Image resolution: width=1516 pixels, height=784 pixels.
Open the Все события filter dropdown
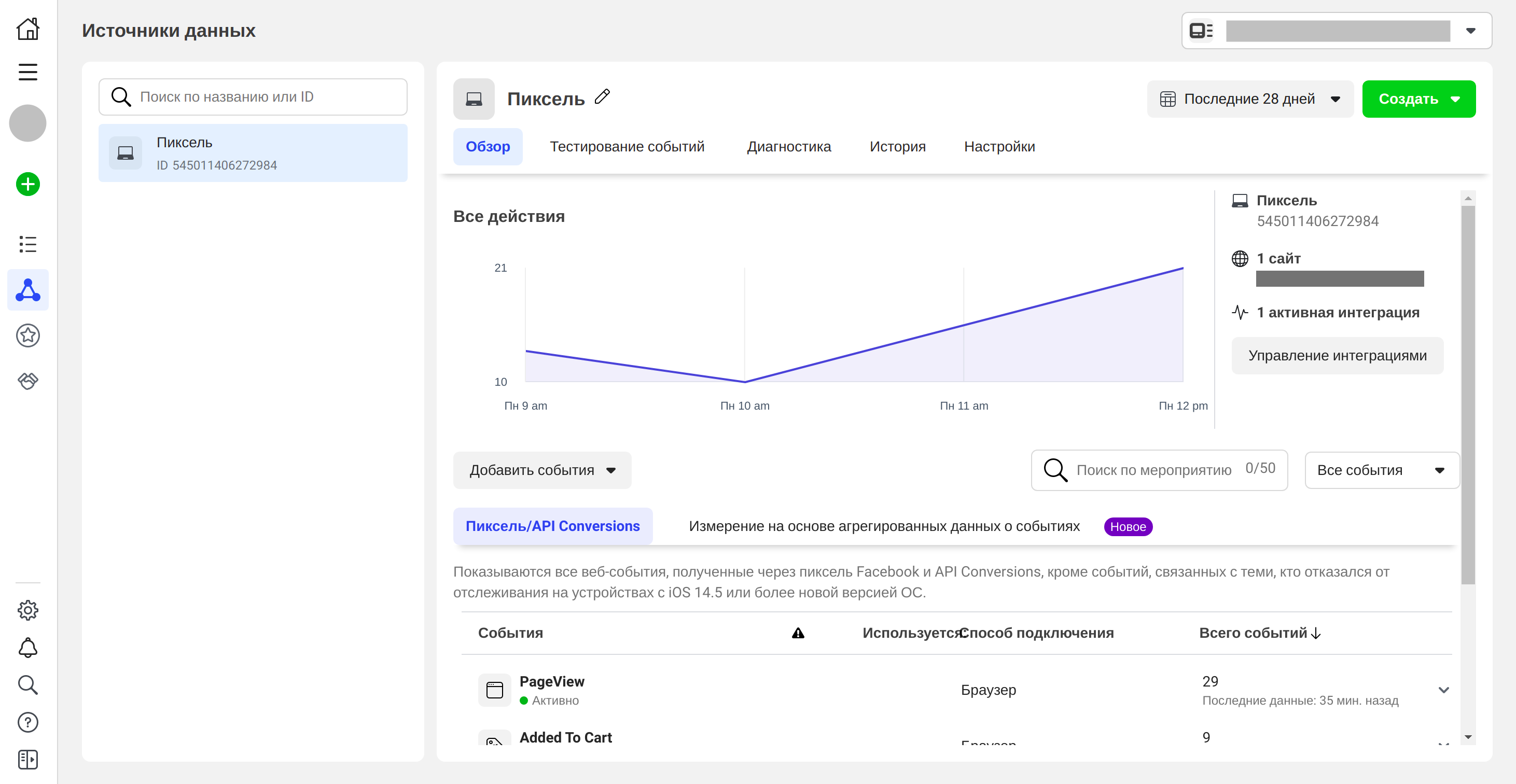coord(1381,470)
